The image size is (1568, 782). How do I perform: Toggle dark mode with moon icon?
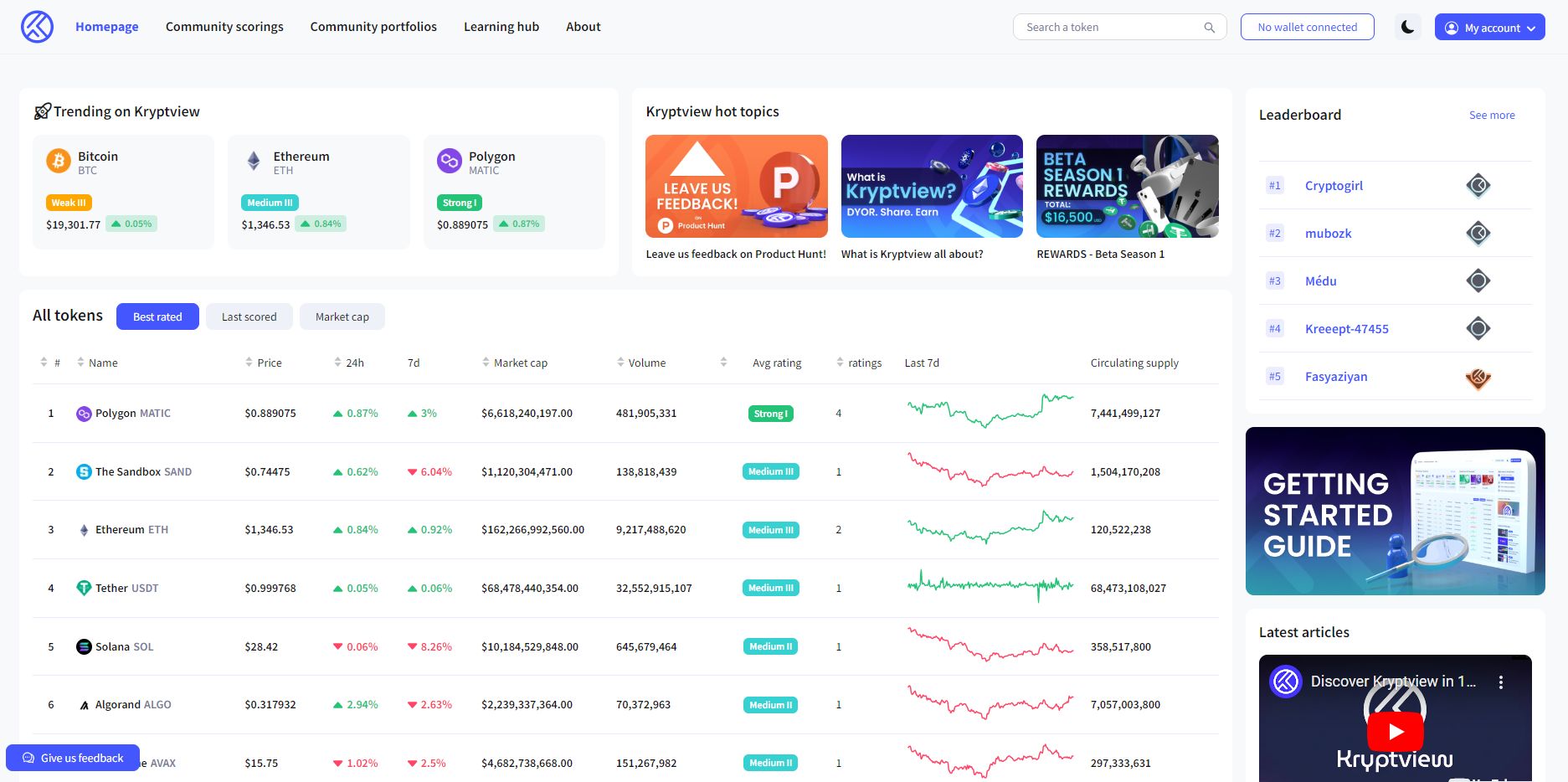point(1407,28)
